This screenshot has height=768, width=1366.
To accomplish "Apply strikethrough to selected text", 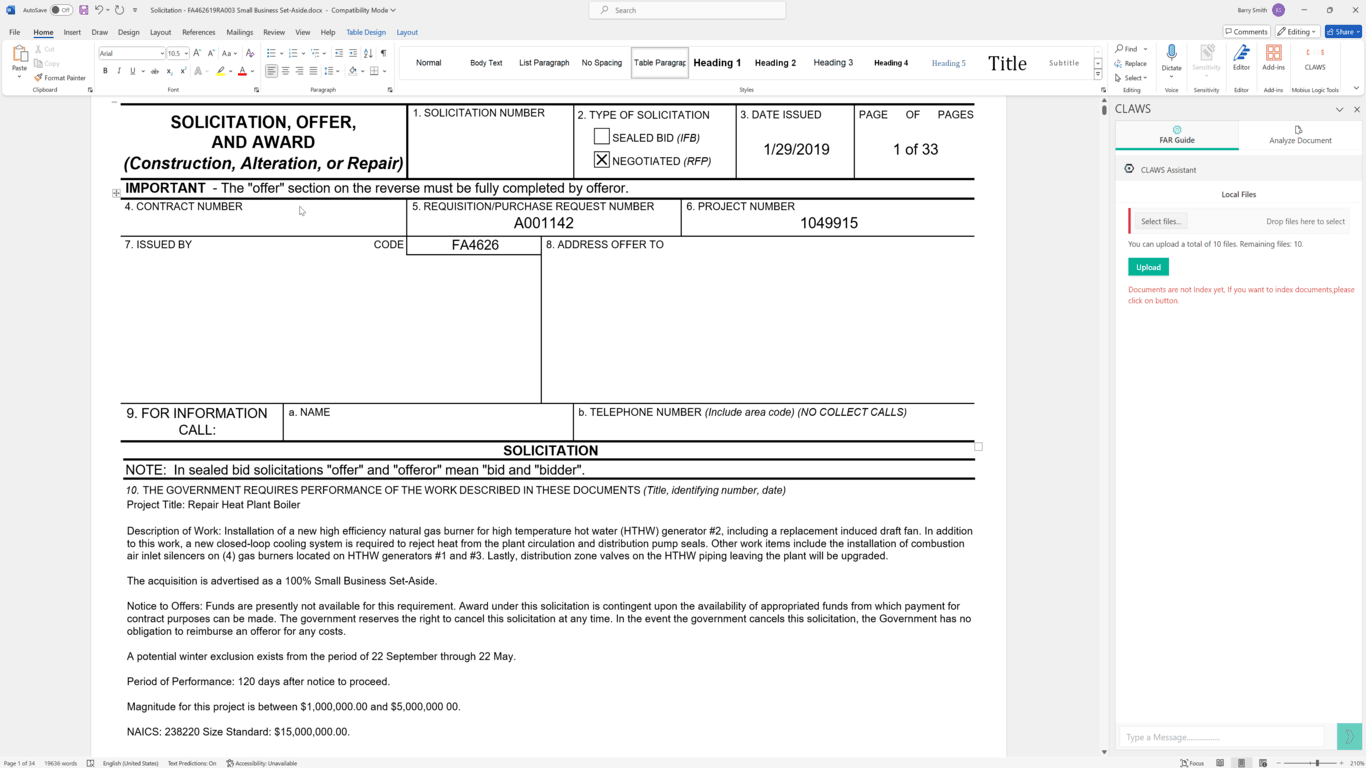I will coord(155,71).
